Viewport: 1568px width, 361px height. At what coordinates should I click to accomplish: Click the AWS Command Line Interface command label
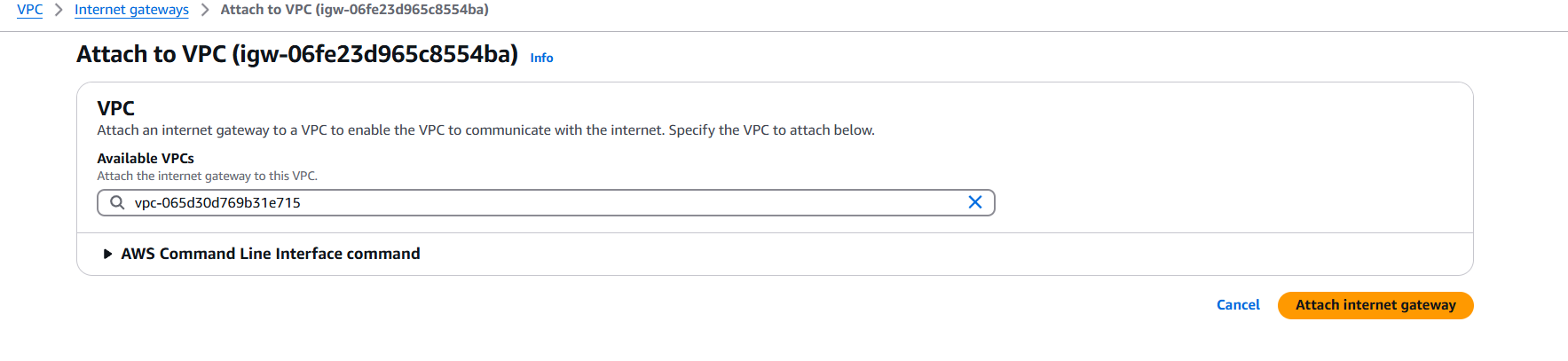271,254
